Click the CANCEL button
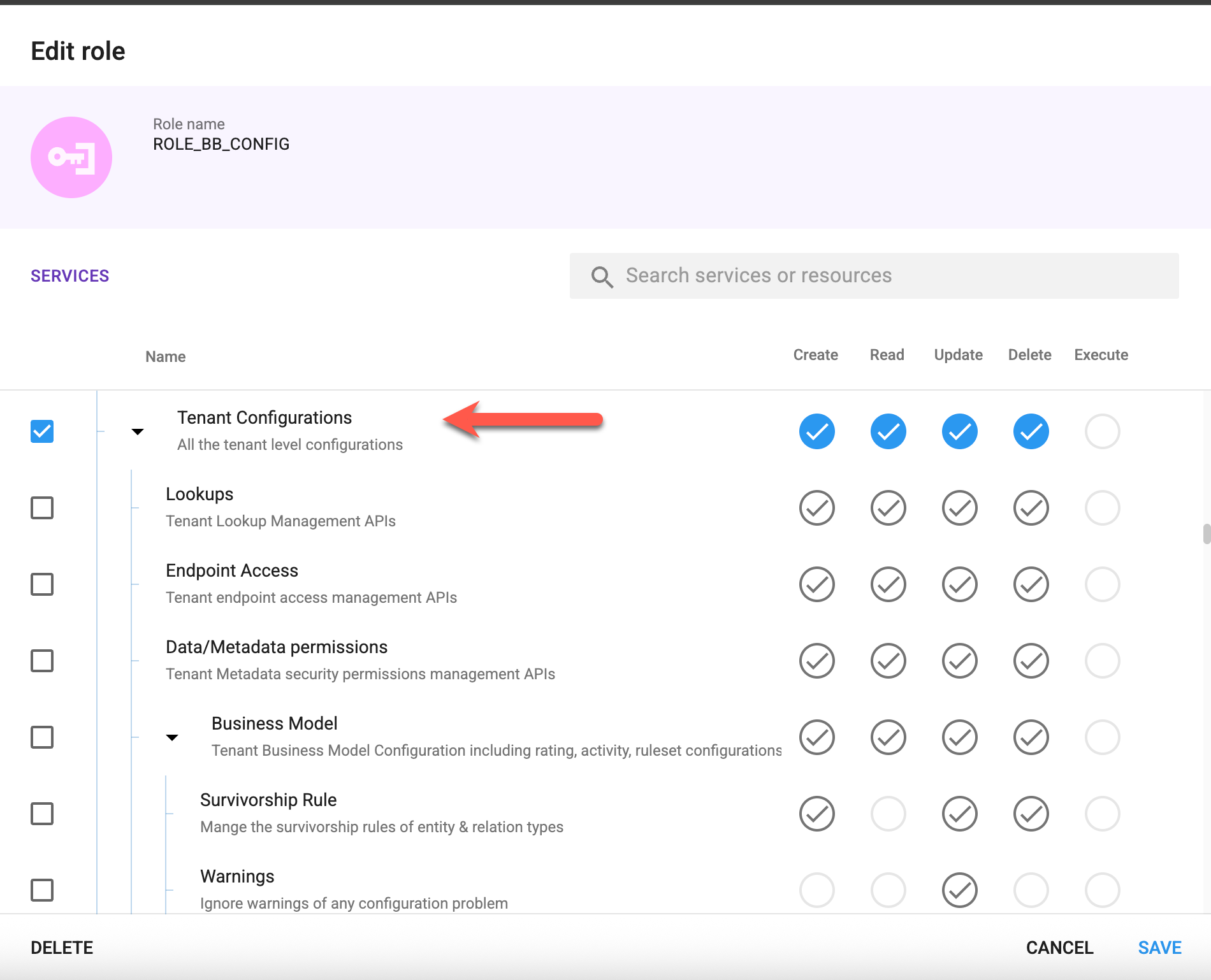This screenshot has height=980, width=1211. (x=1059, y=948)
